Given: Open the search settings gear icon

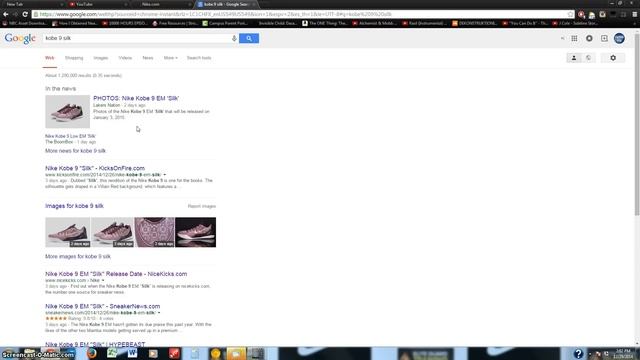Looking at the screenshot, I should (x=613, y=58).
